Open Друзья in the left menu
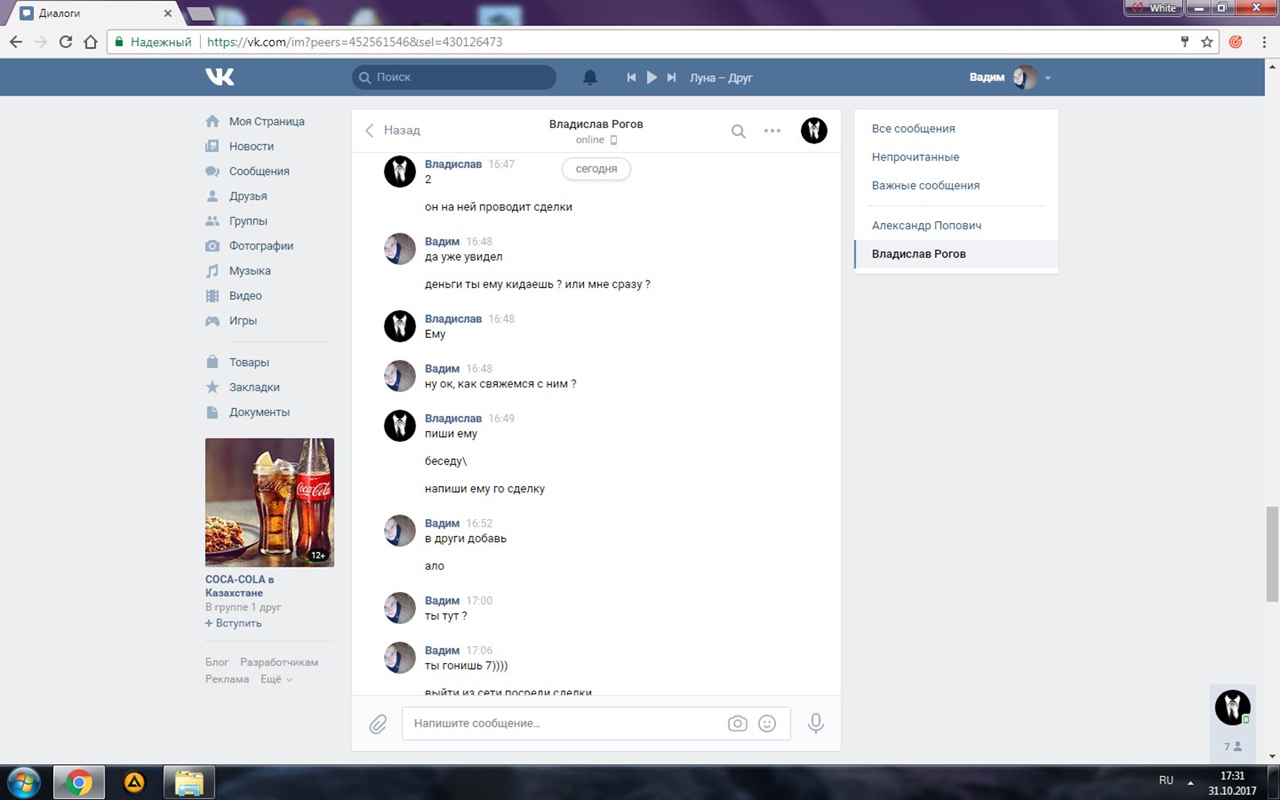Image resolution: width=1280 pixels, height=800 pixels. pyautogui.click(x=247, y=196)
